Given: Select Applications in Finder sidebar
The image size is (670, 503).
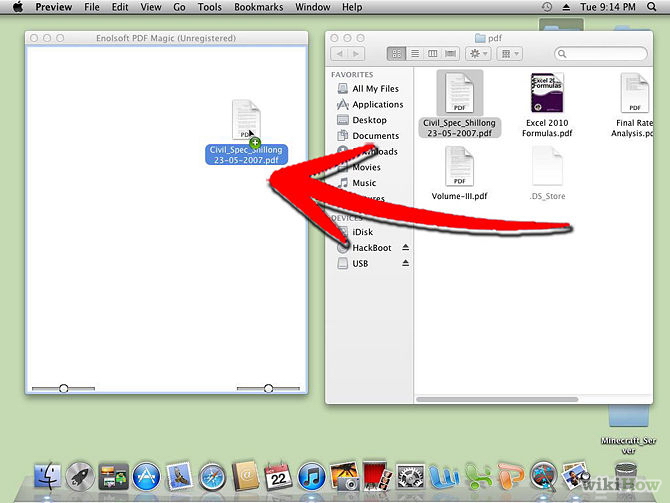Looking at the screenshot, I should click(x=377, y=104).
